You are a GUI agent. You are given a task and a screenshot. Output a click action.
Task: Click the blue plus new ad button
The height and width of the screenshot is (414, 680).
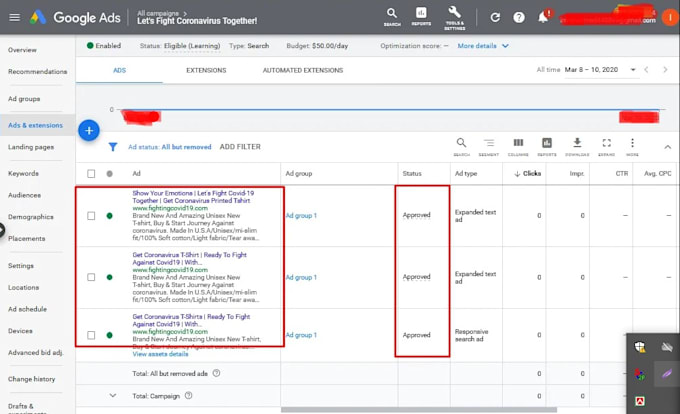[89, 130]
